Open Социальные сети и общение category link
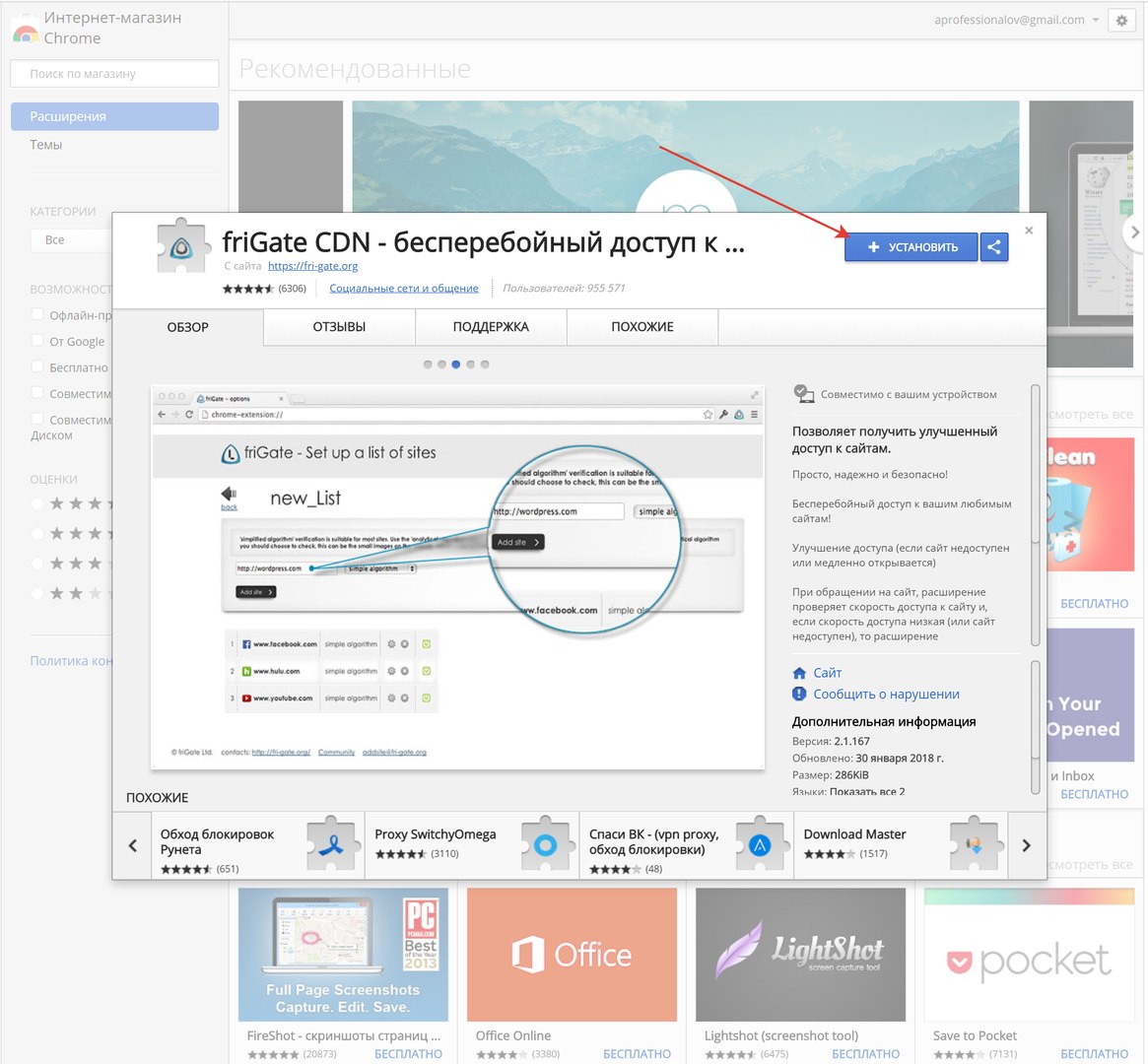The width and height of the screenshot is (1148, 1064). pos(403,289)
